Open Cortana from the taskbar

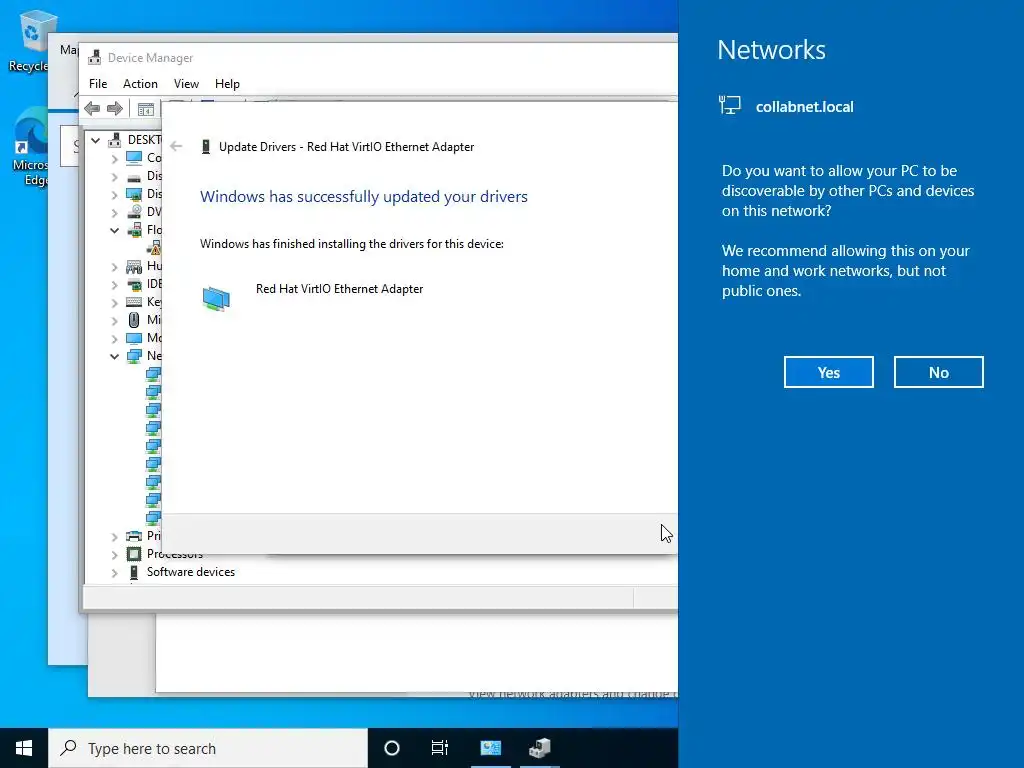point(392,748)
